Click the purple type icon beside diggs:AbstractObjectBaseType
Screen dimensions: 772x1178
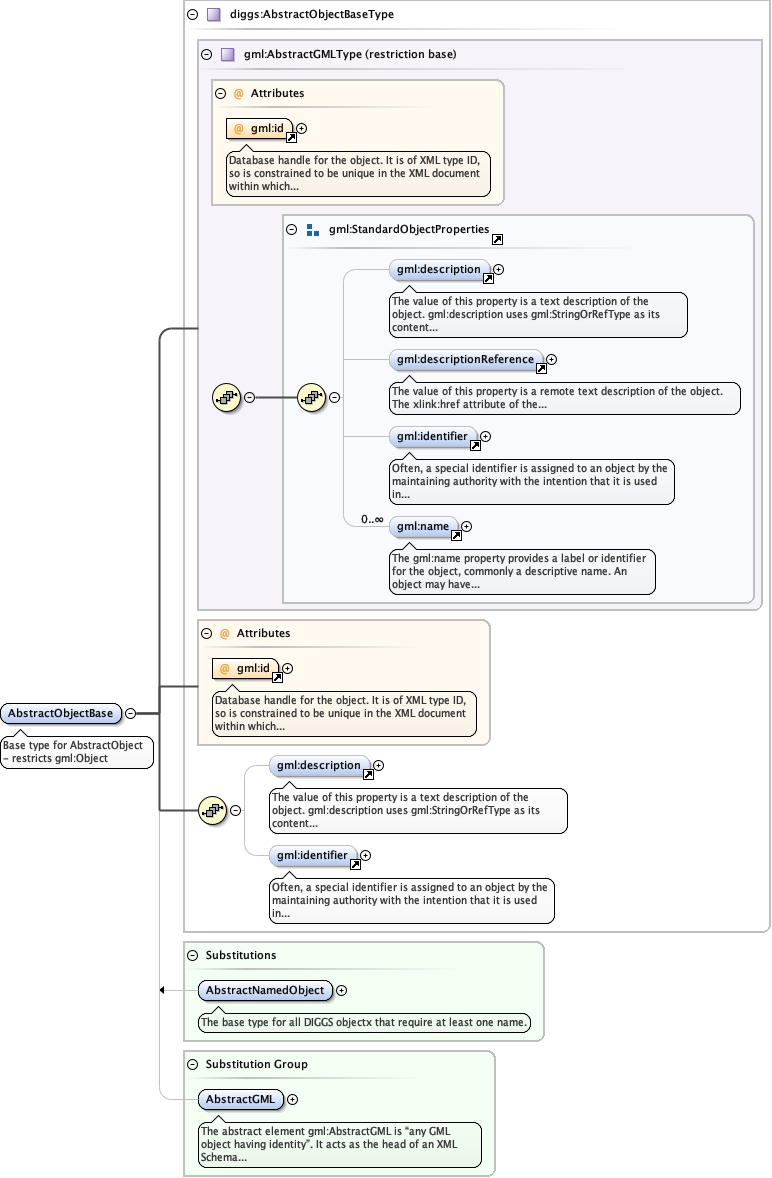213,15
